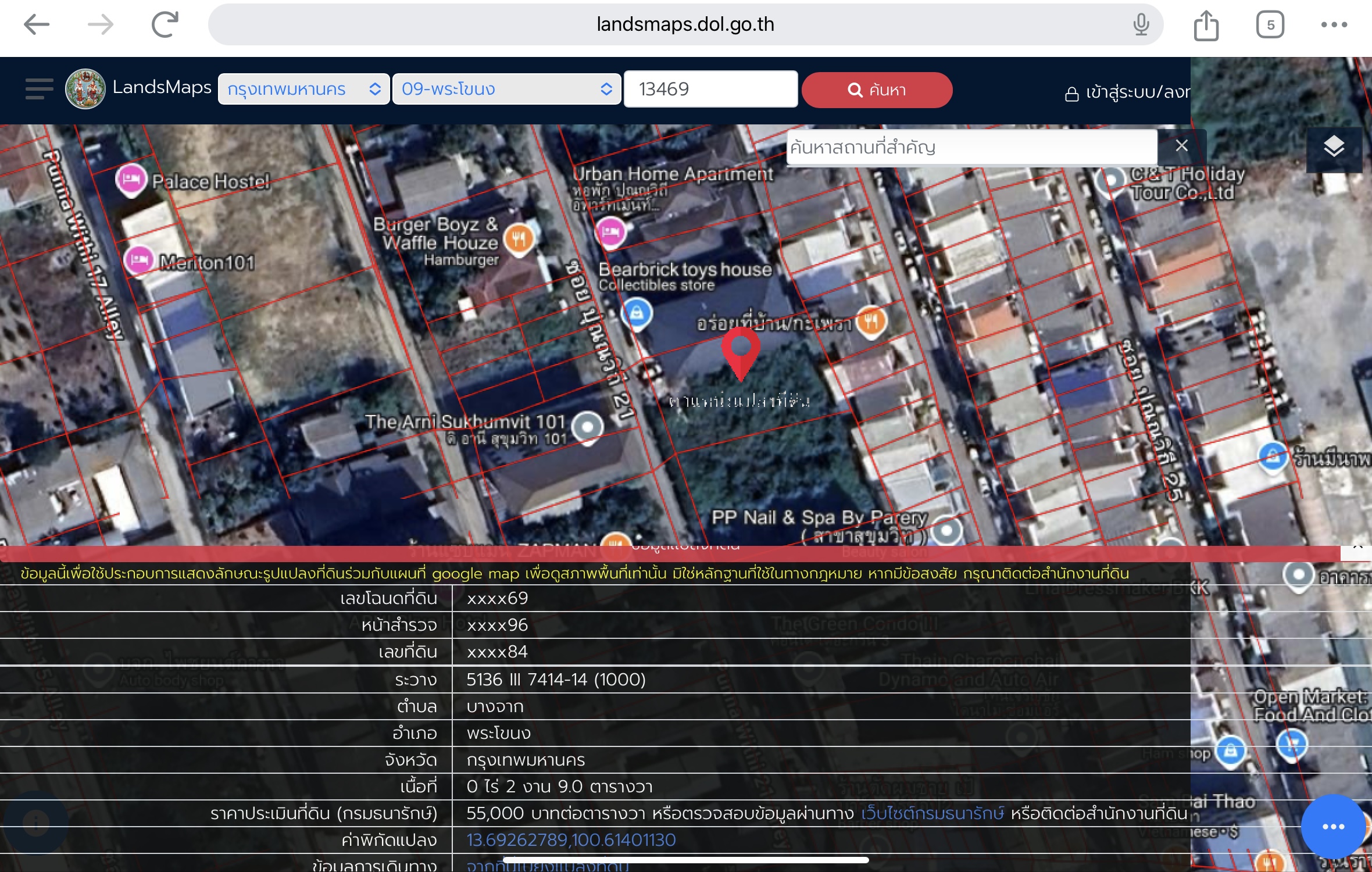The width and height of the screenshot is (1372, 872).
Task: Click the Bearbrick toys house shop marker
Action: [637, 313]
